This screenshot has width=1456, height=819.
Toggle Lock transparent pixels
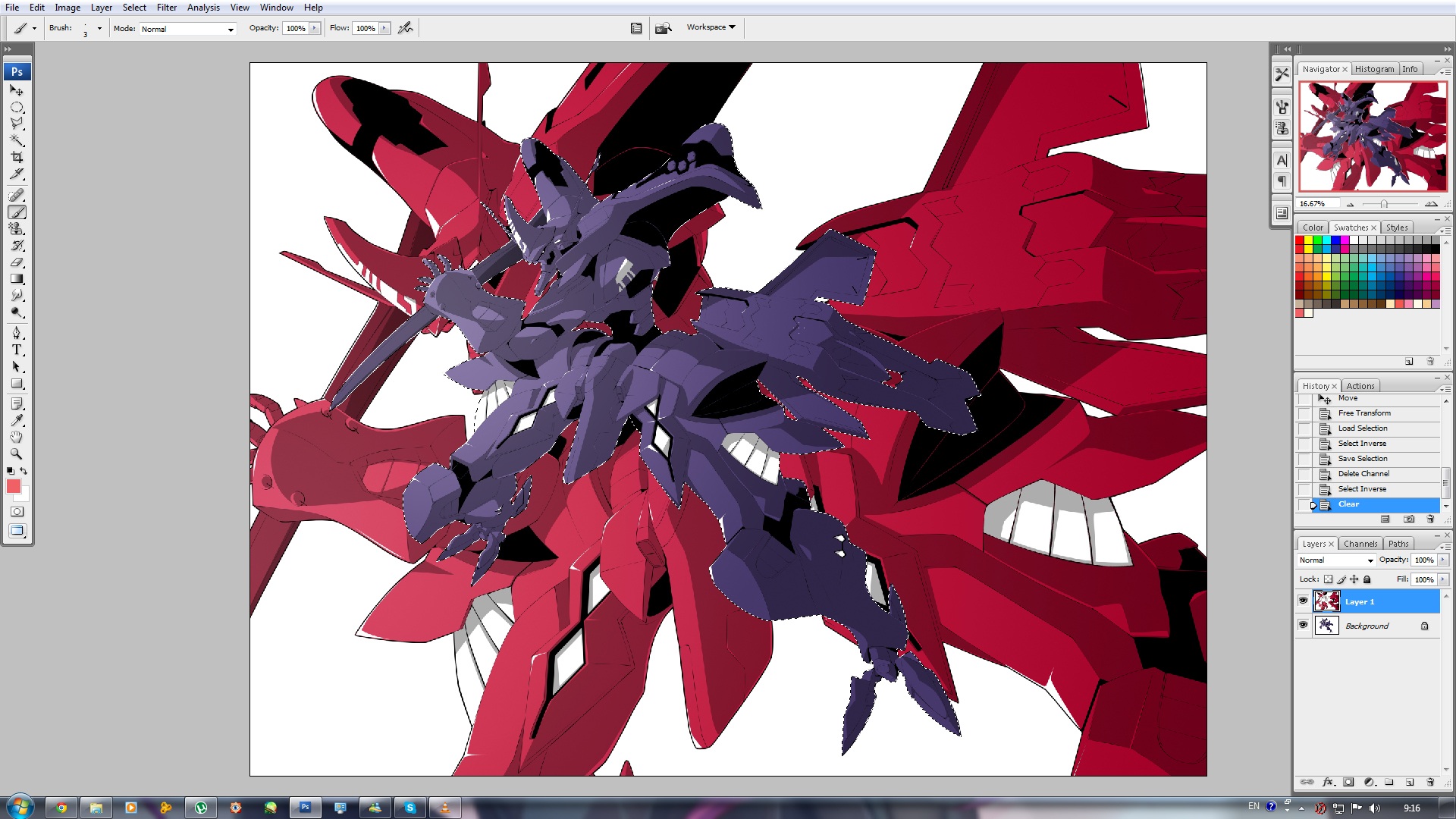pos(1328,579)
